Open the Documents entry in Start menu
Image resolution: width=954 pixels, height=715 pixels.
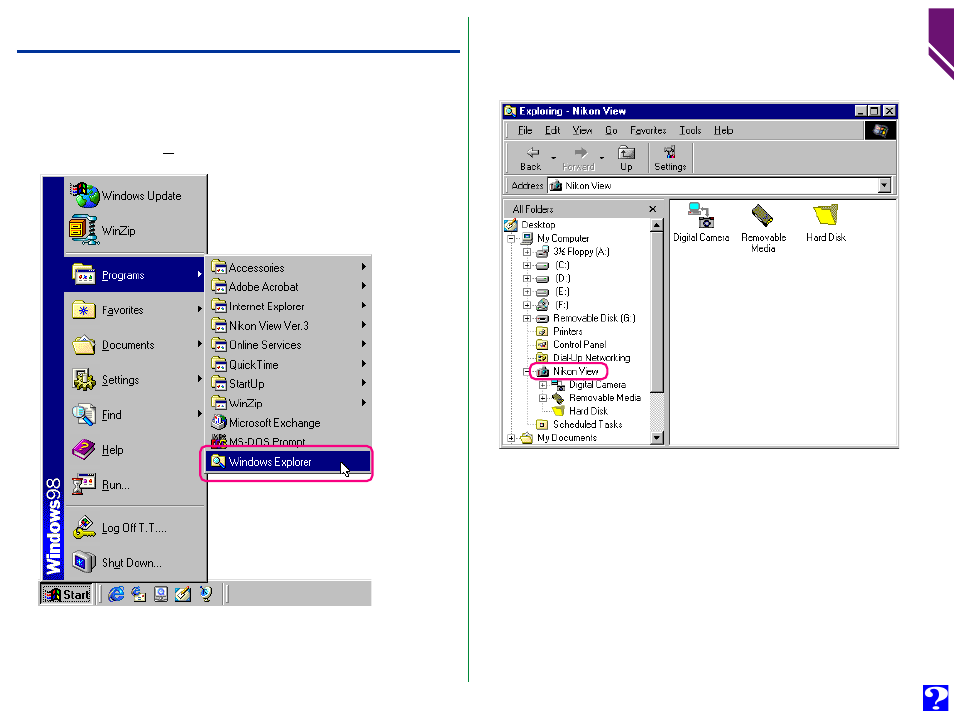tap(135, 345)
